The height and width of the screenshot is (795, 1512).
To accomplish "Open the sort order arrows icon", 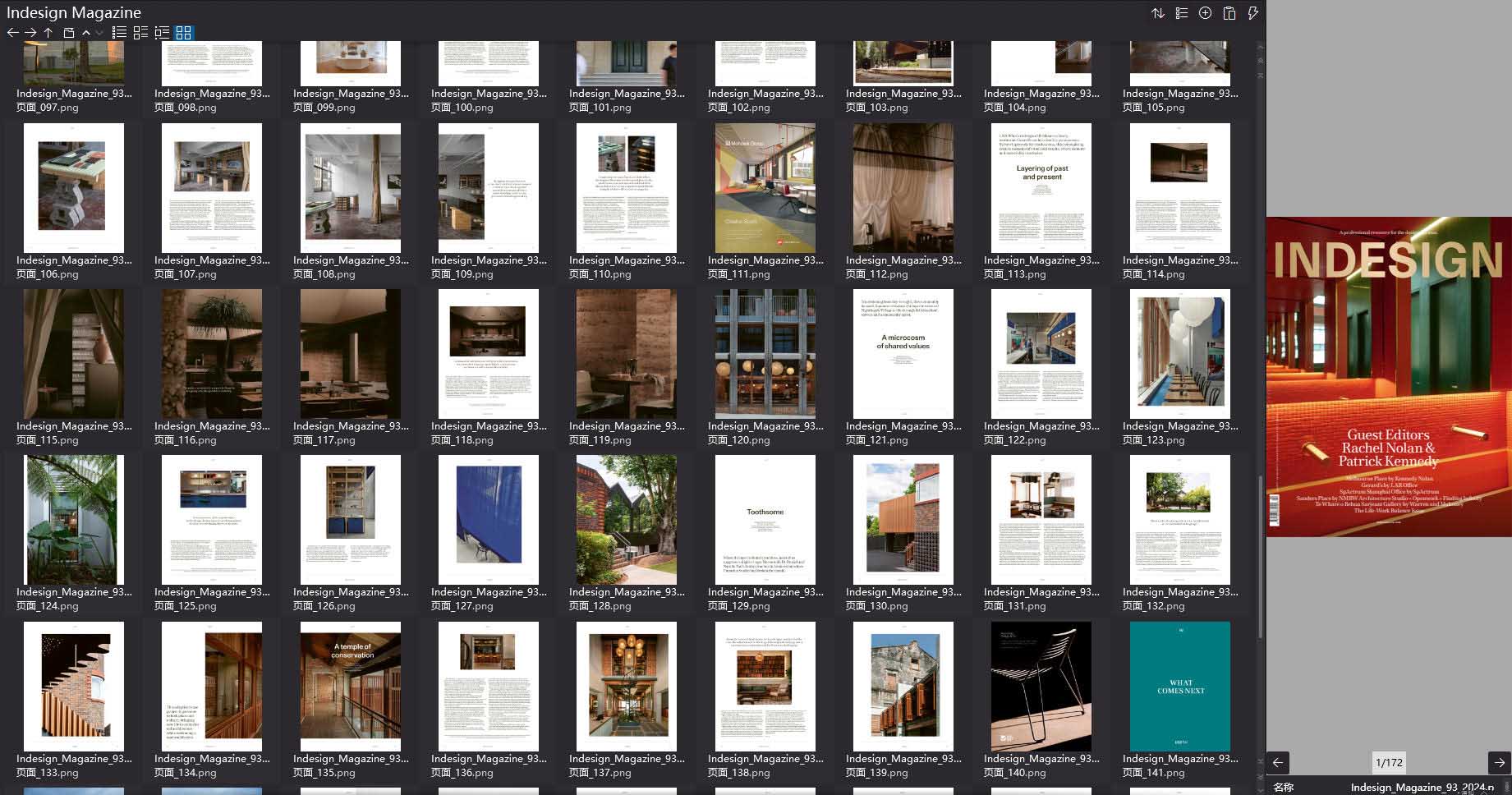I will 1157,13.
